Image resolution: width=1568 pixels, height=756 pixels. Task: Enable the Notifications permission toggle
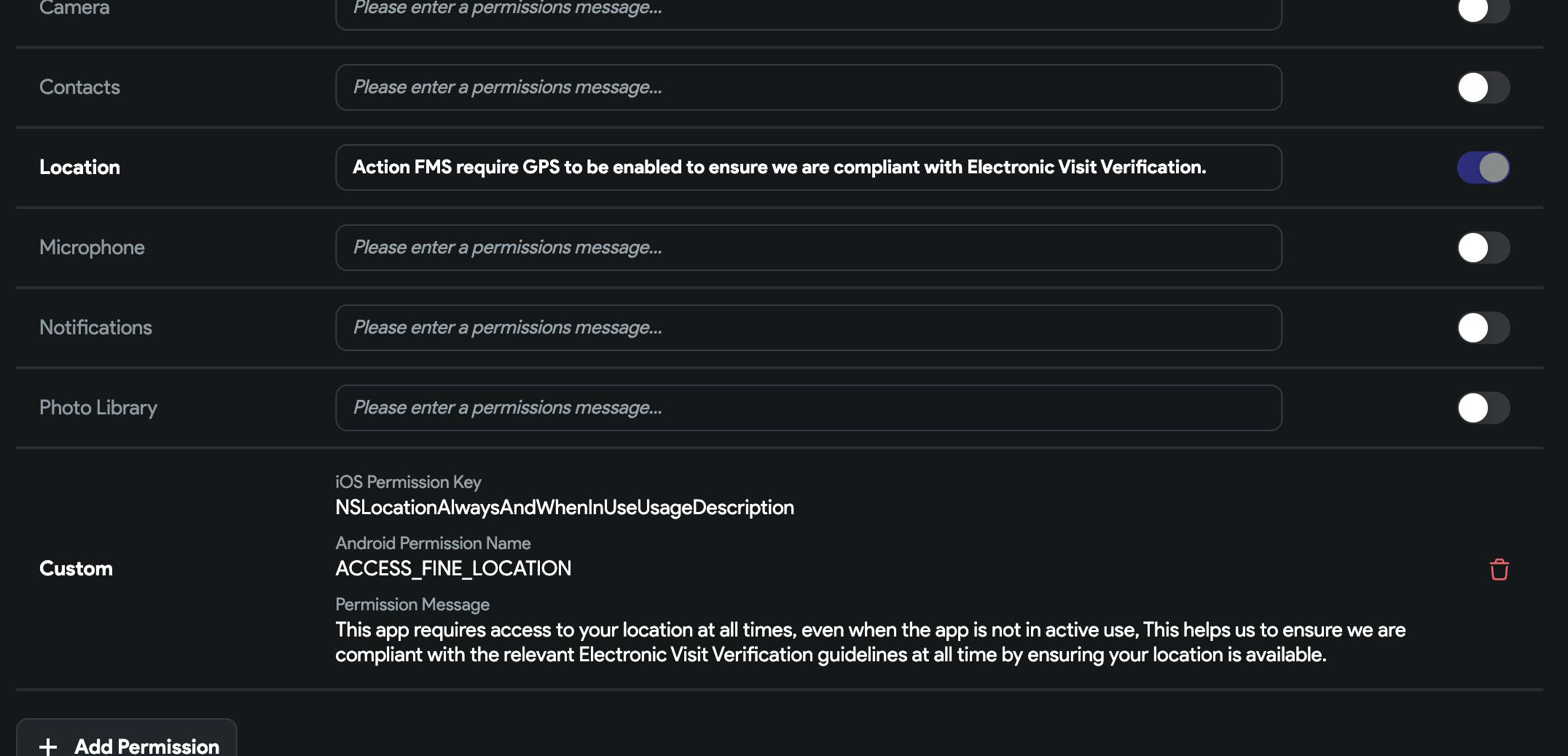coord(1483,328)
